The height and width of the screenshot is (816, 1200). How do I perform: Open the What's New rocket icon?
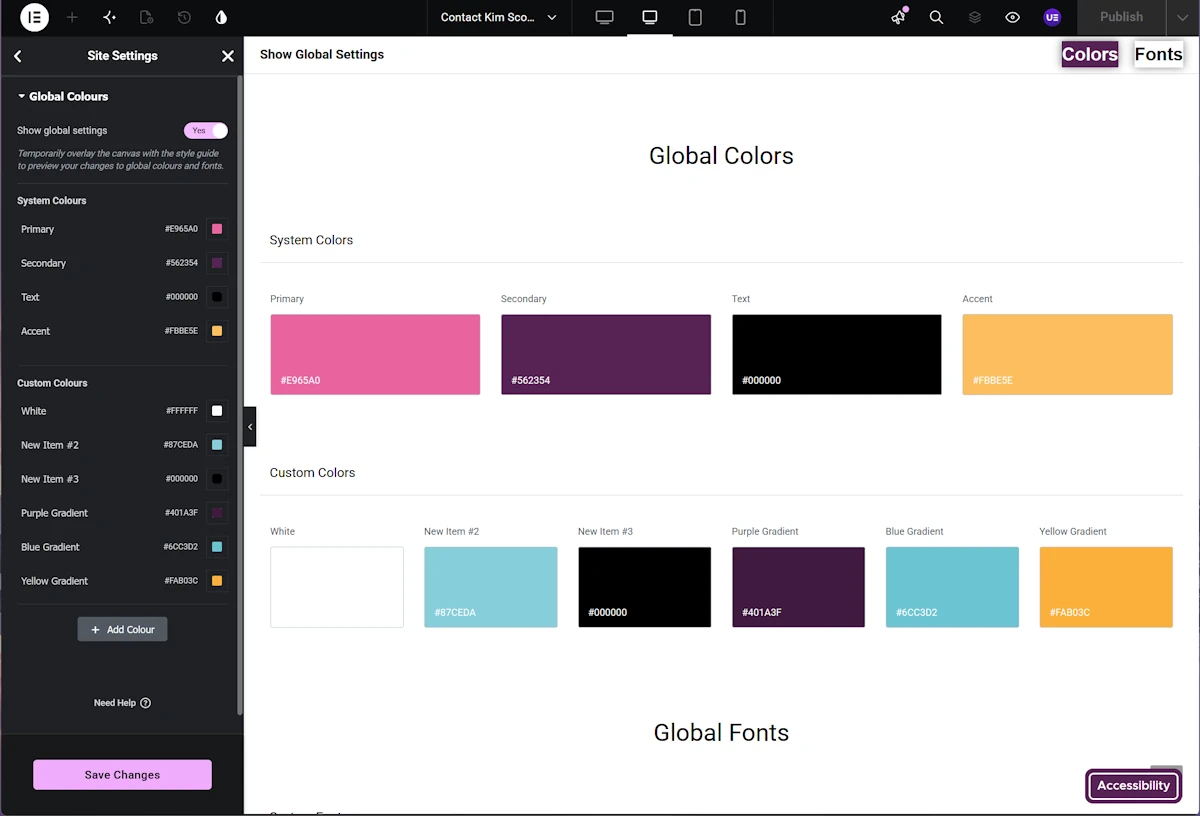899,17
